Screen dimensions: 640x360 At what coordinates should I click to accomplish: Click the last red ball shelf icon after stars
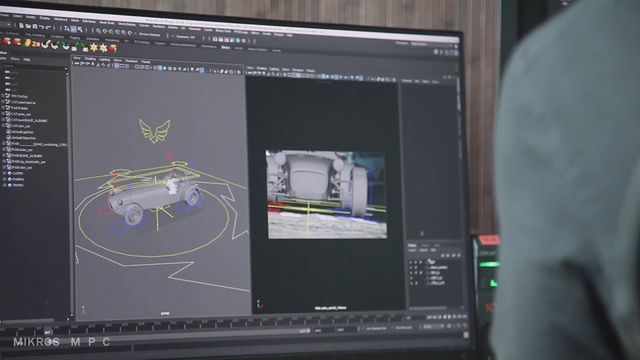[x=112, y=48]
